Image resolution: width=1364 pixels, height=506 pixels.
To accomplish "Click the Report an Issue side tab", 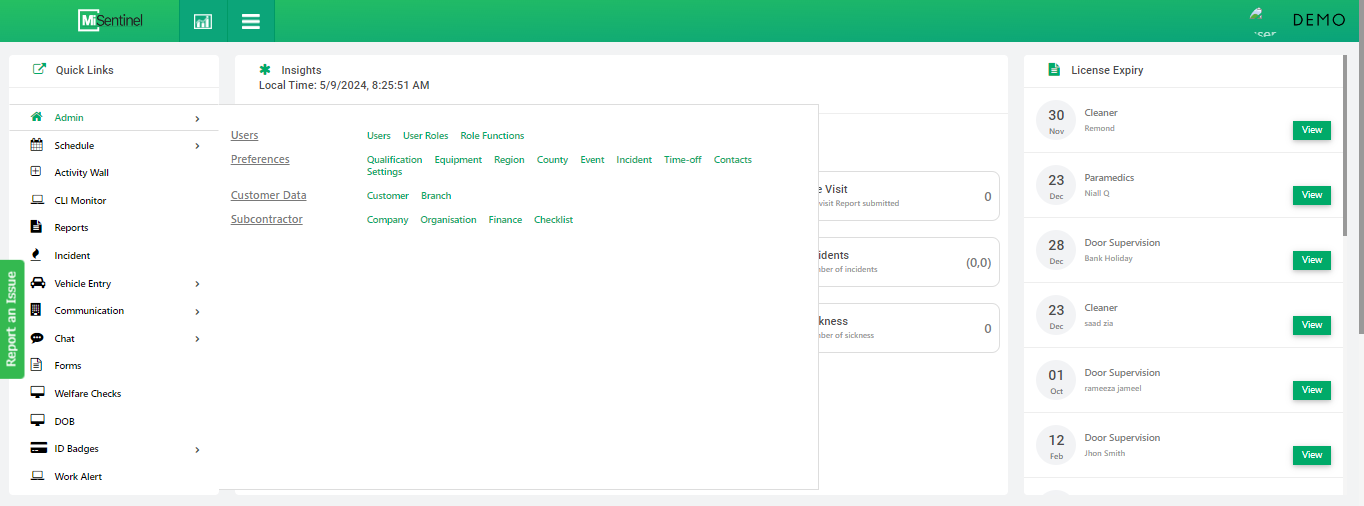I will click(x=12, y=319).
